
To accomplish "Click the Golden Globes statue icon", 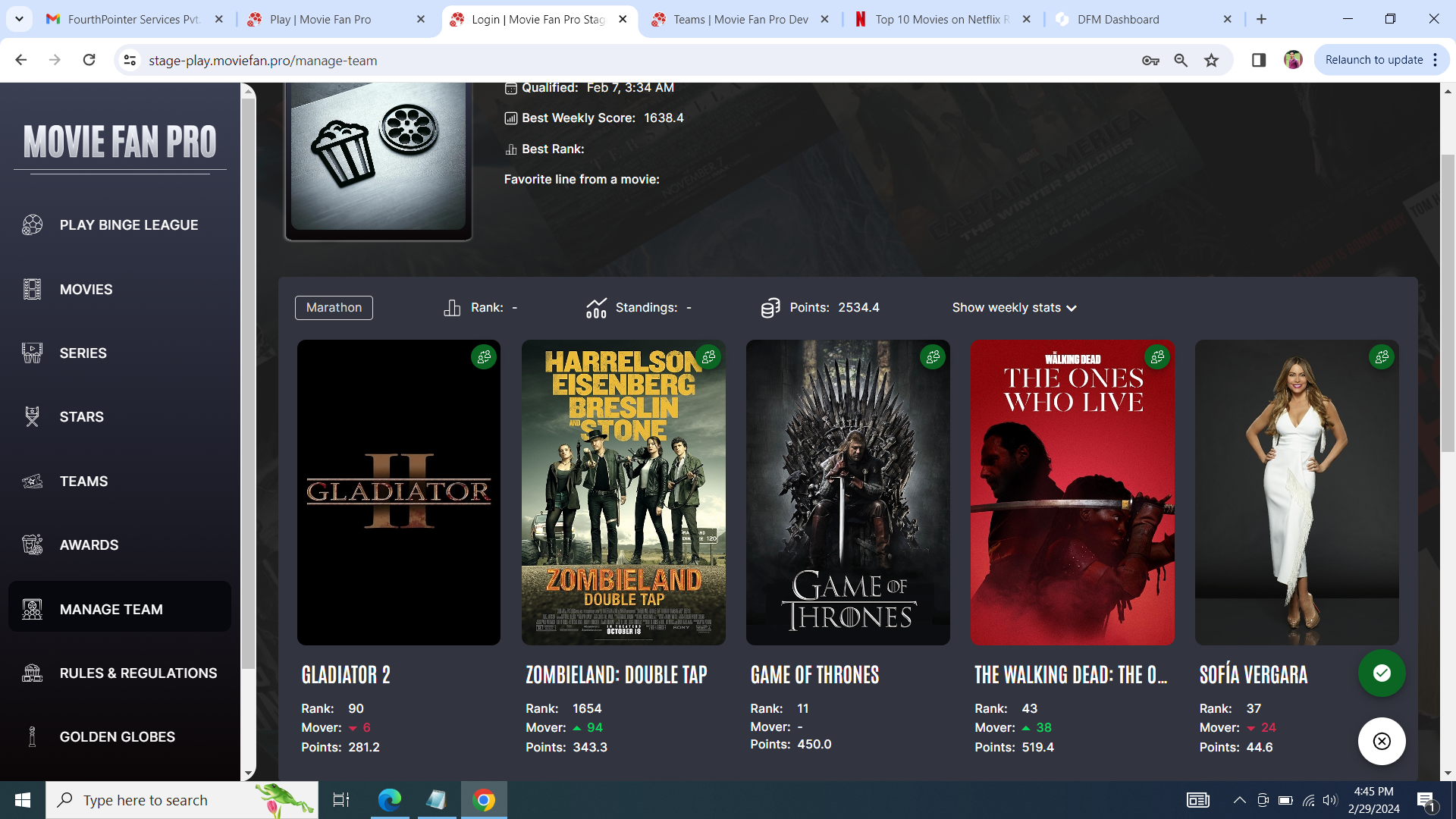I will [32, 737].
